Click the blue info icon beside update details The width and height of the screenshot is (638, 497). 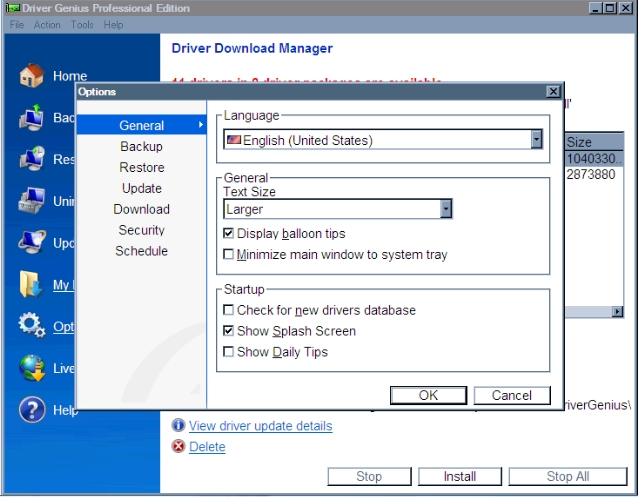(x=178, y=425)
